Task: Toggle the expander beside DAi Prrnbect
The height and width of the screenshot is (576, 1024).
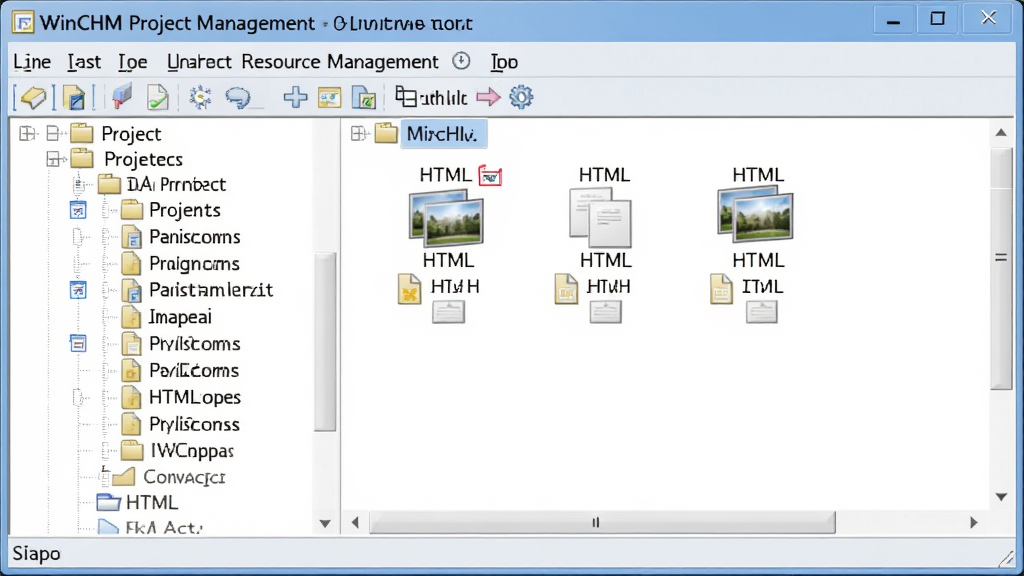Action: coord(78,185)
